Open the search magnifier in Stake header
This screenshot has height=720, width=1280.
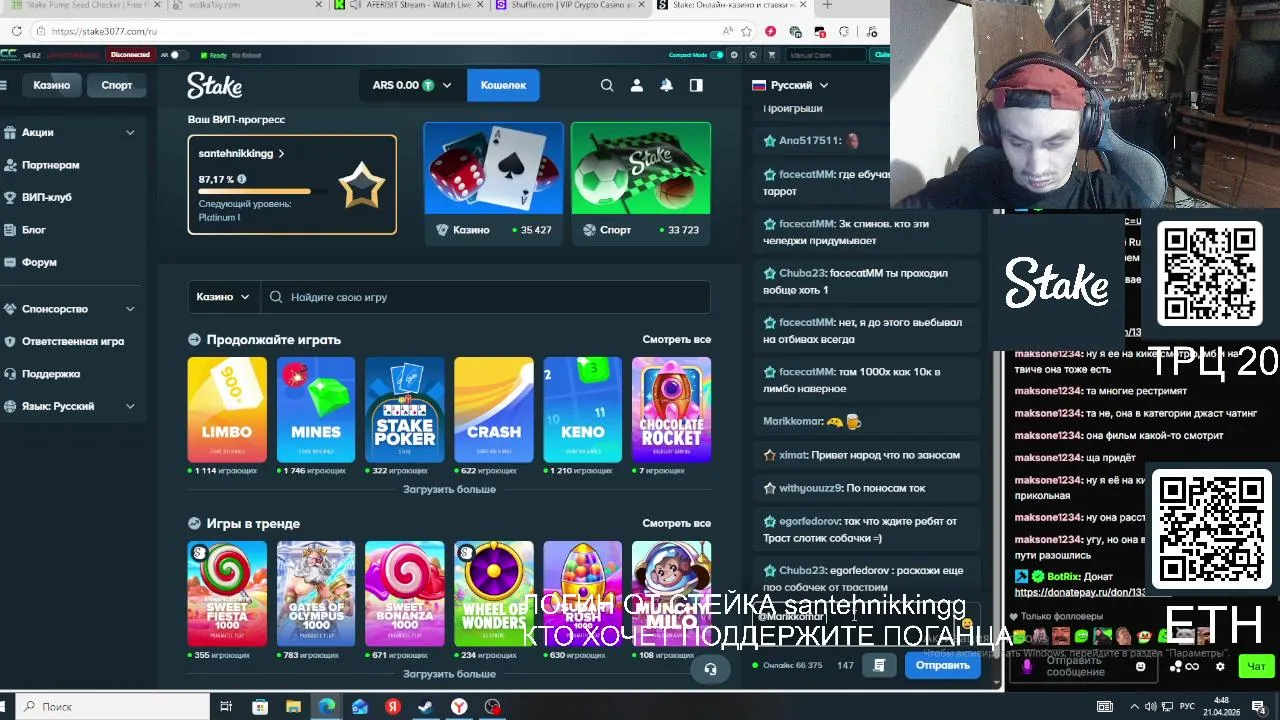pos(607,85)
